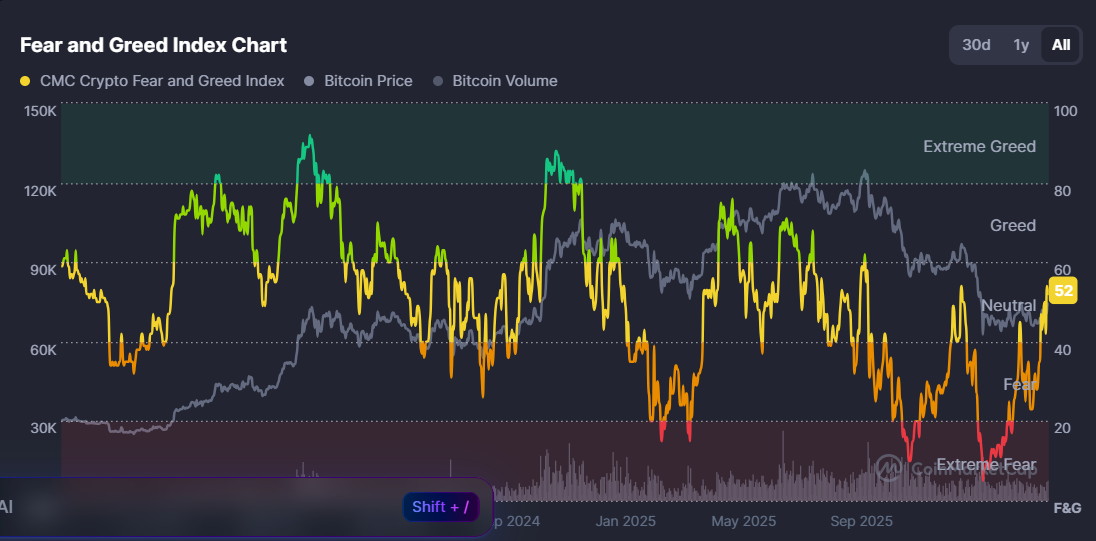1096x541 pixels.
Task: Toggle the Bitcoin Volume legend series
Action: click(x=504, y=81)
